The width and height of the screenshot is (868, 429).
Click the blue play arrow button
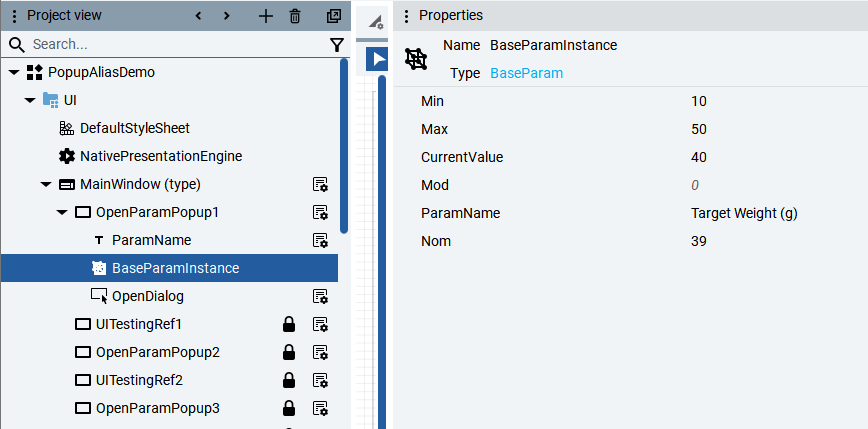point(378,59)
